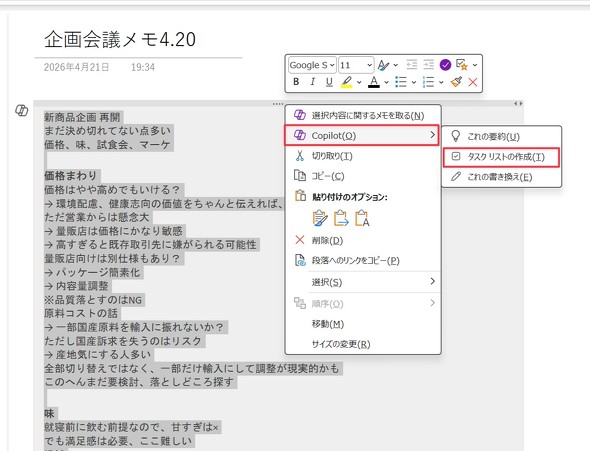The width and height of the screenshot is (590, 451).
Task: Open the Google Sans font name dropdown
Action: tap(312, 65)
